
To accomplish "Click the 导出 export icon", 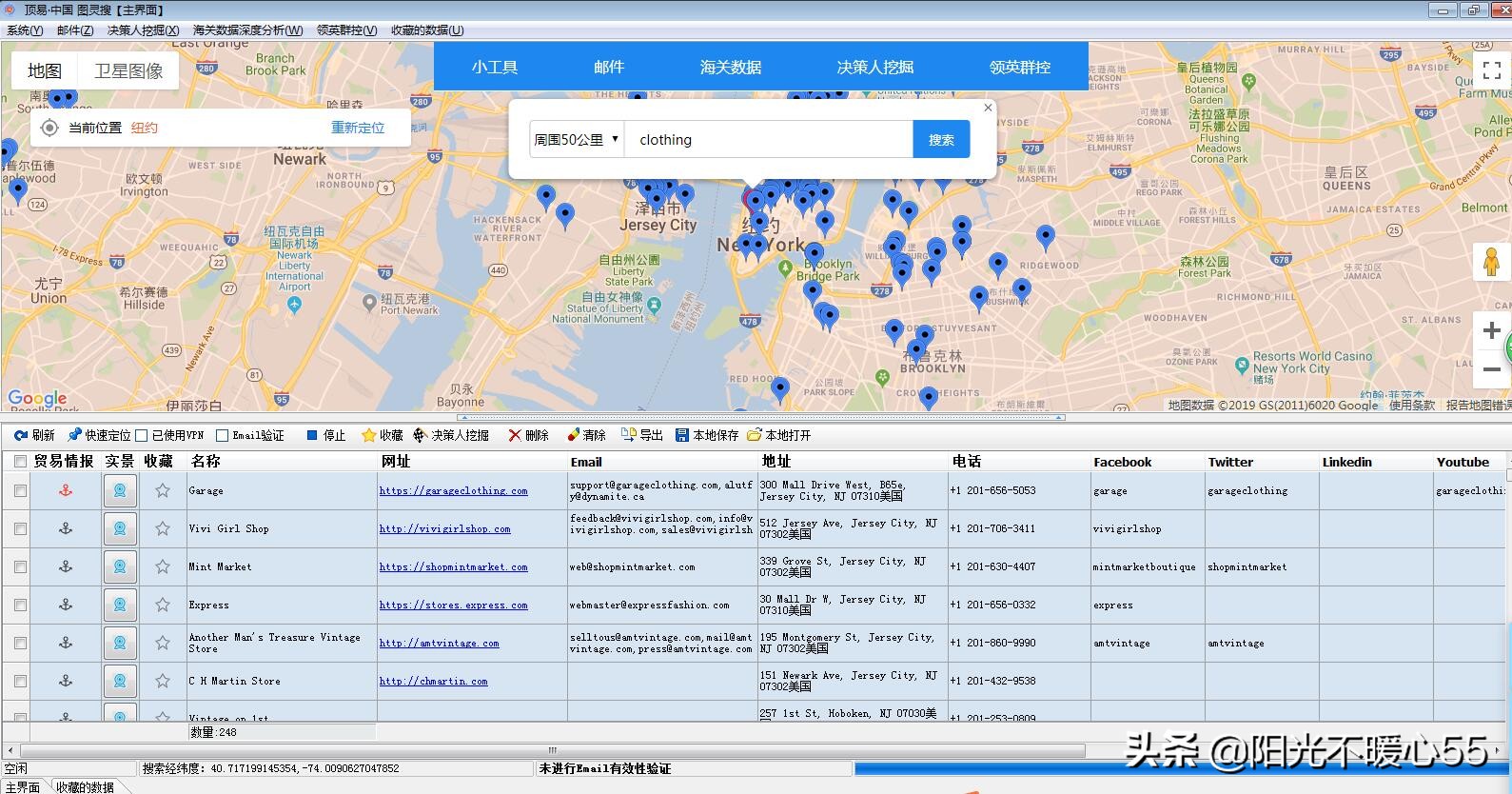I will coord(628,435).
